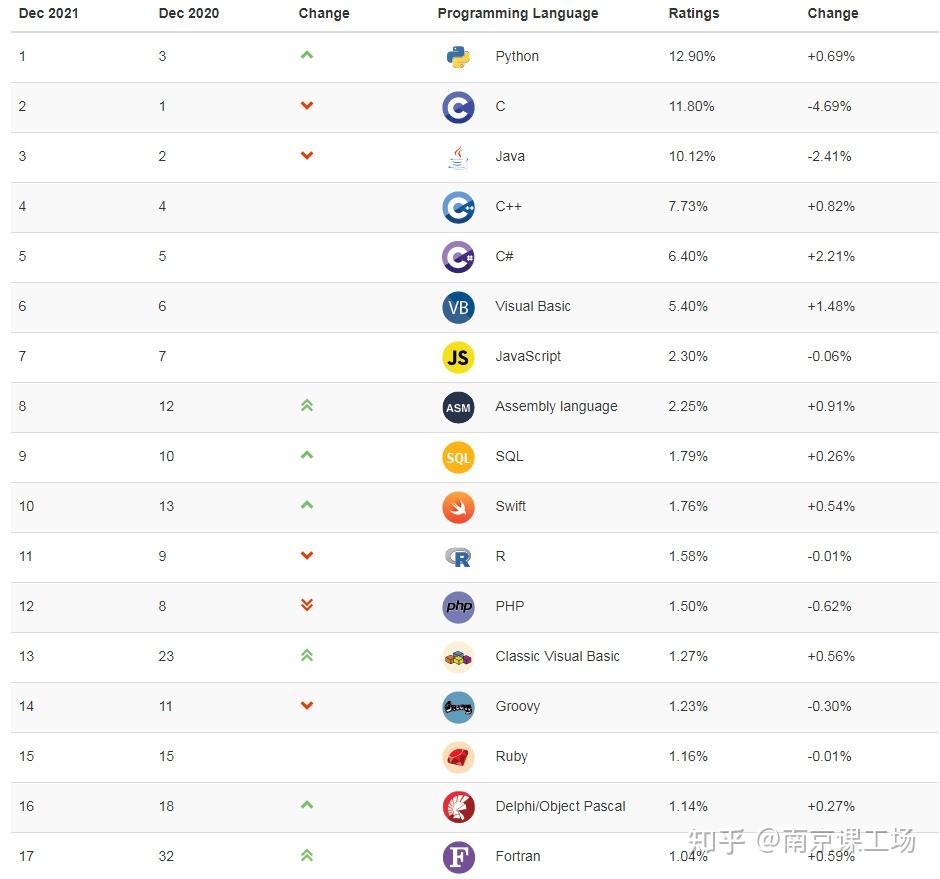Image resolution: width=940 pixels, height=879 pixels.
Task: Click the red down arrow in Java row
Action: click(307, 156)
